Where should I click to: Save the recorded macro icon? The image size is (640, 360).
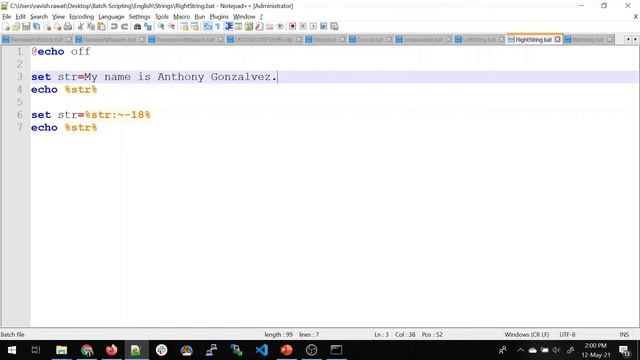pyautogui.click(x=334, y=27)
